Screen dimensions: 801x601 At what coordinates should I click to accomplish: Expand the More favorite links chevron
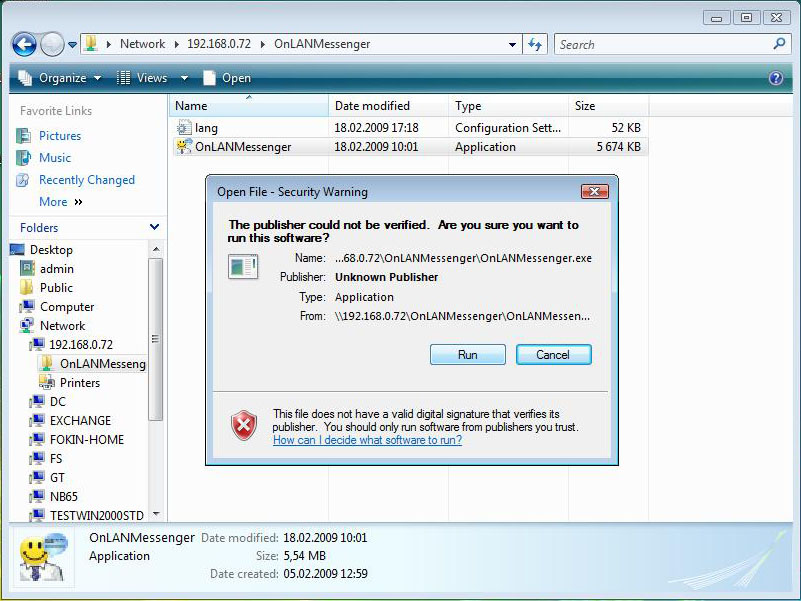coord(79,202)
